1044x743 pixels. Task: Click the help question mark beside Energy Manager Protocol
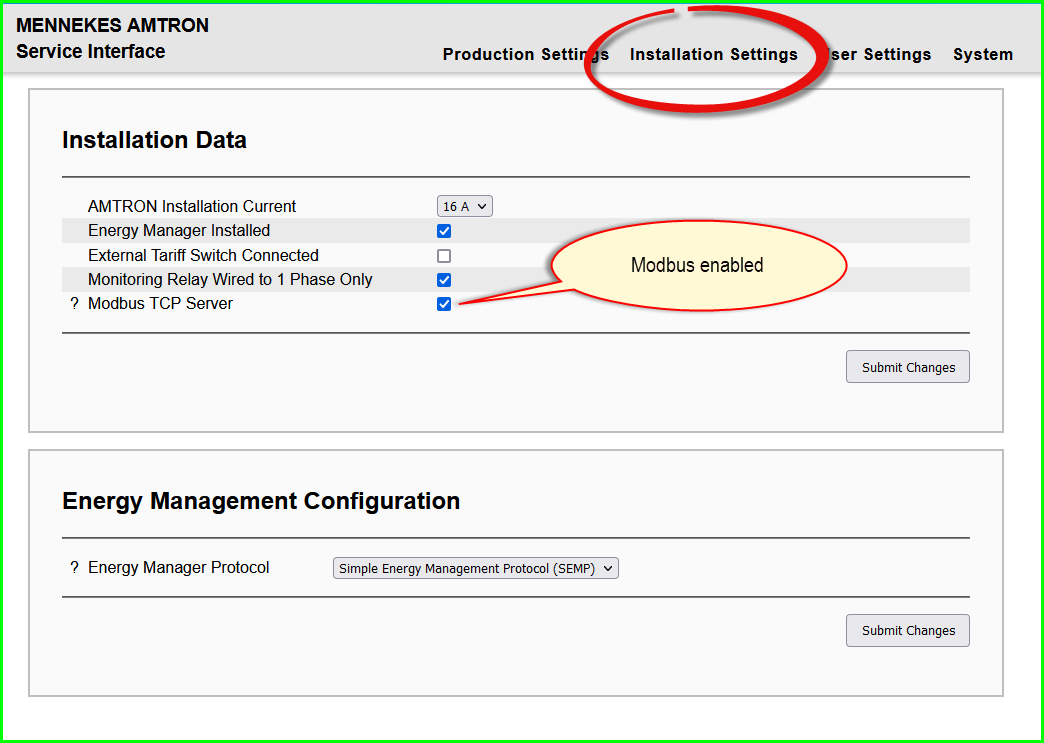[74, 568]
